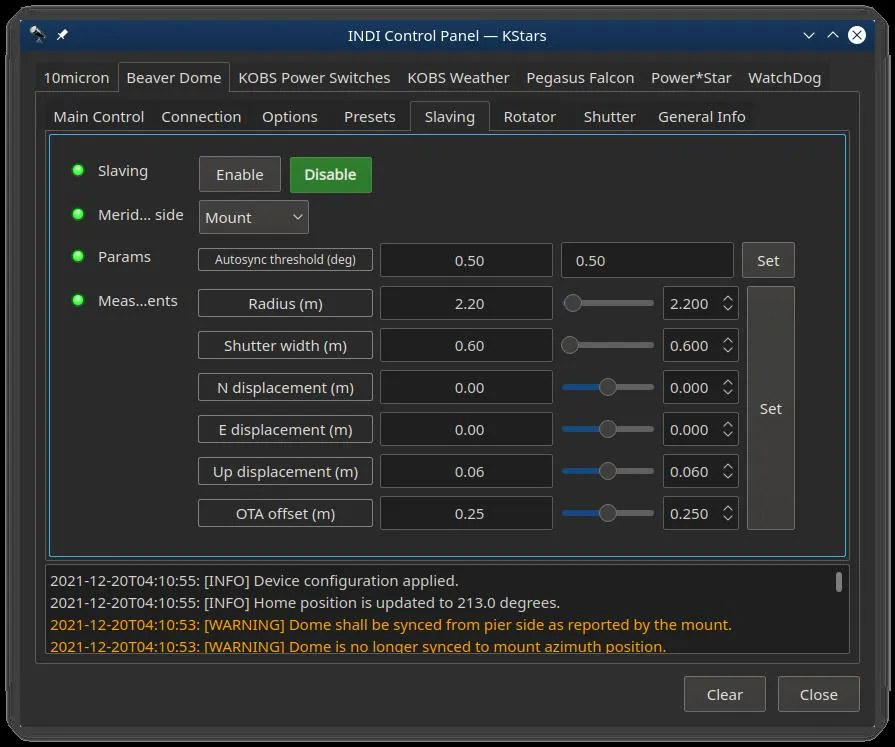
Task: Click the Meridian side status light
Action: point(78,214)
